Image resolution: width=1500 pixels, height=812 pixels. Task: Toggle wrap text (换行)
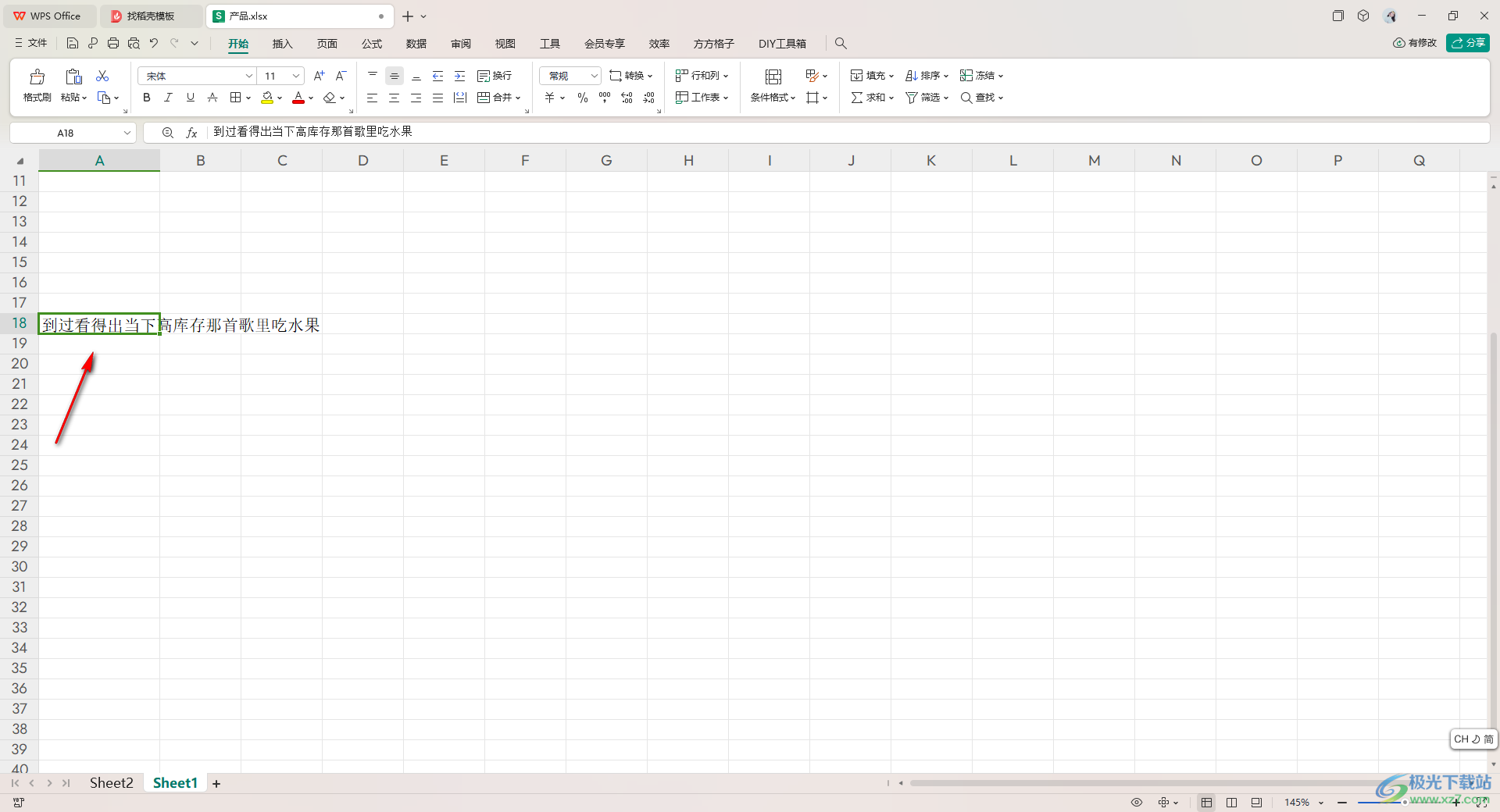pyautogui.click(x=495, y=76)
